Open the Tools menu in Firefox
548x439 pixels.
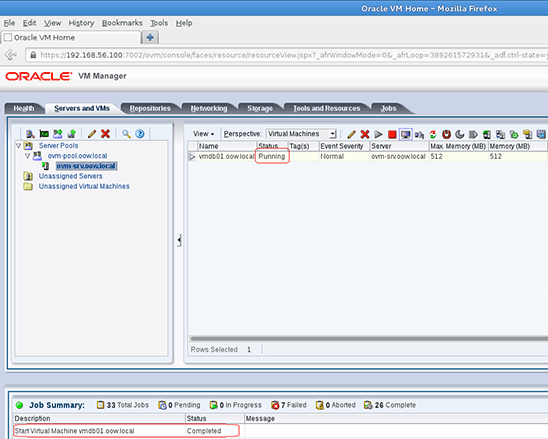pos(159,23)
